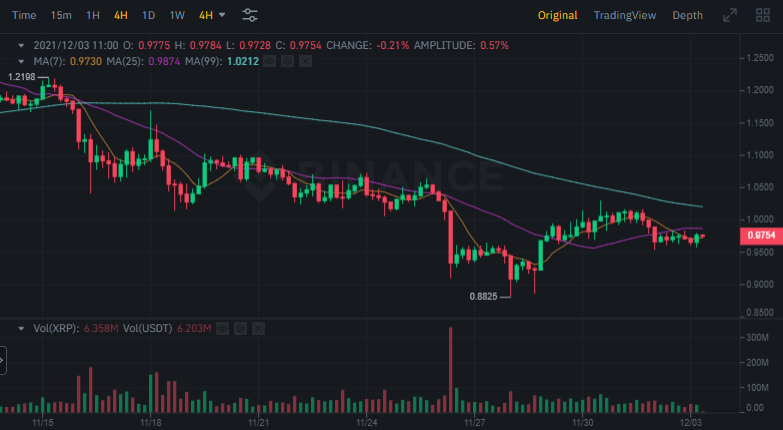The width and height of the screenshot is (783, 430).
Task: Switch to the Depth chart tab
Action: point(687,15)
